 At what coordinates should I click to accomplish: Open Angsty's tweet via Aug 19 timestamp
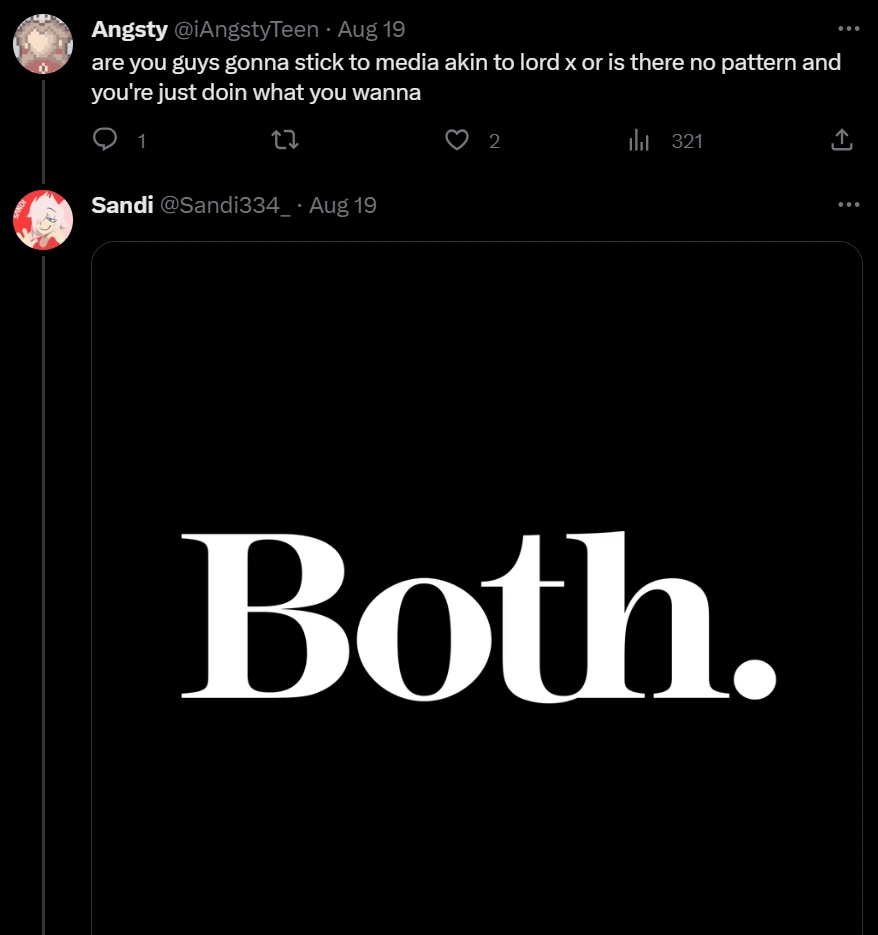coord(371,29)
